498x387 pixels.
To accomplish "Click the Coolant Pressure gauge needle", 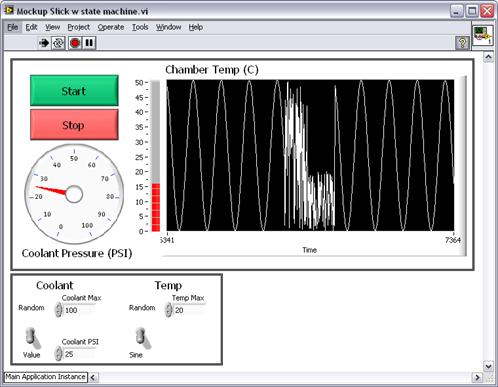I will pyautogui.click(x=52, y=190).
